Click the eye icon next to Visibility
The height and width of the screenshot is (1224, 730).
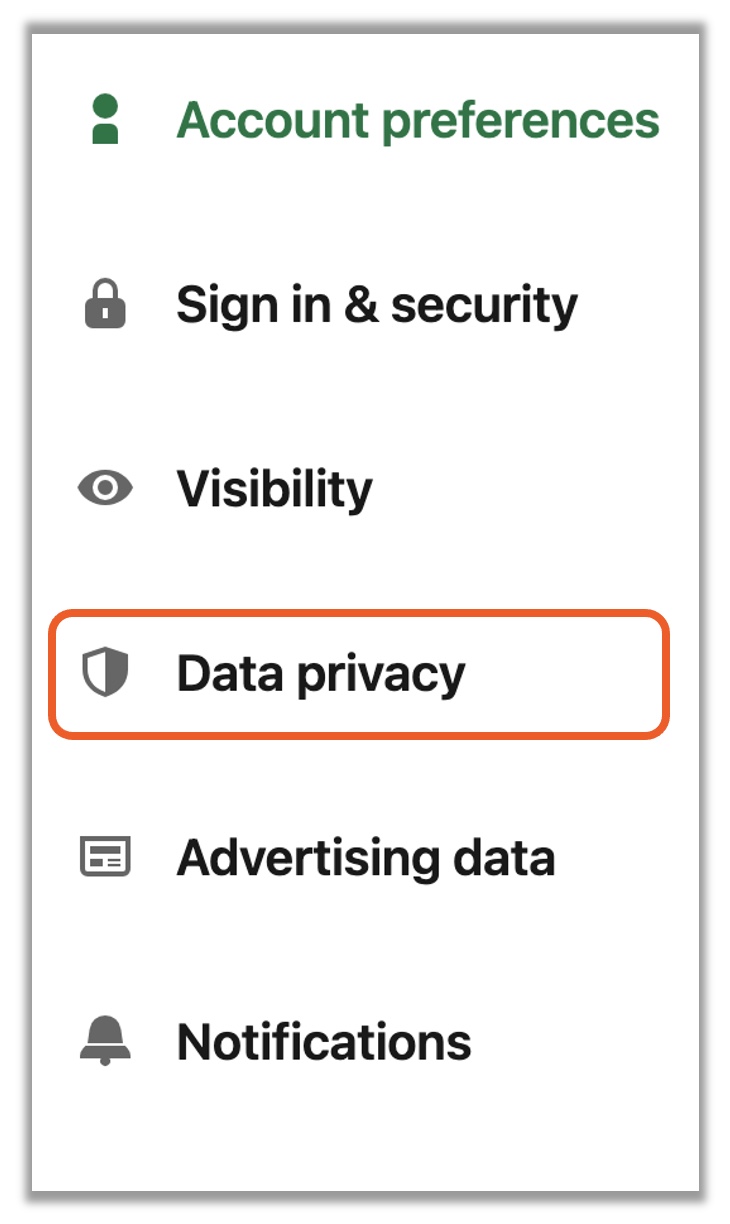click(x=105, y=488)
